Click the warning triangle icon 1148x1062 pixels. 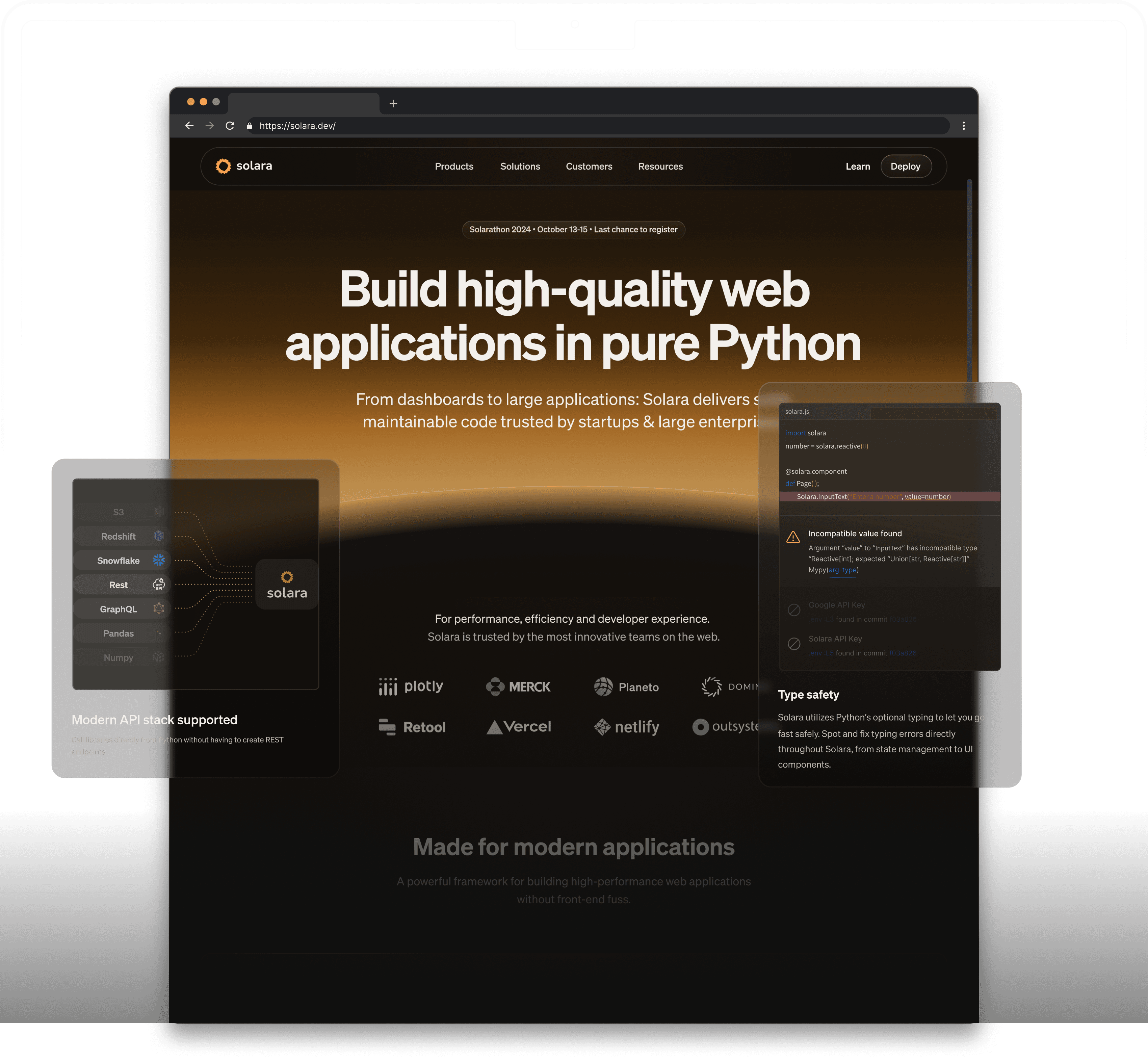793,537
